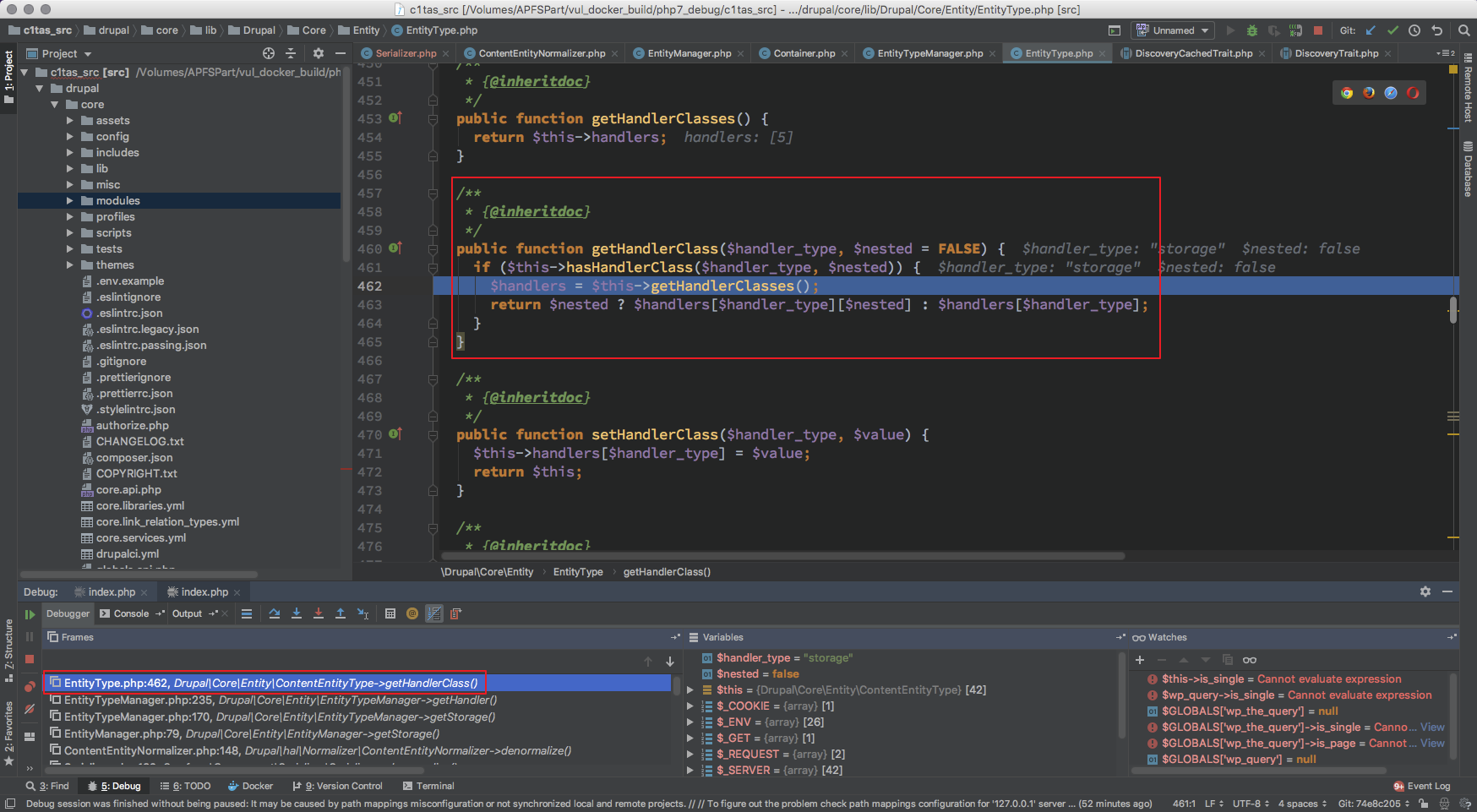Click the Run to Cursor icon

point(362,614)
